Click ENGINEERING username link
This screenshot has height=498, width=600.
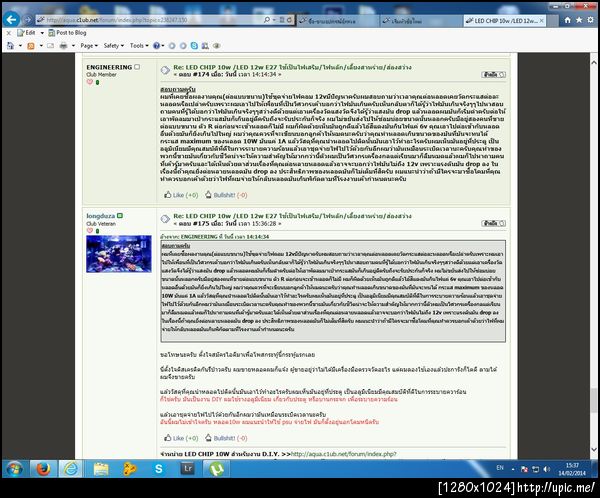point(109,67)
